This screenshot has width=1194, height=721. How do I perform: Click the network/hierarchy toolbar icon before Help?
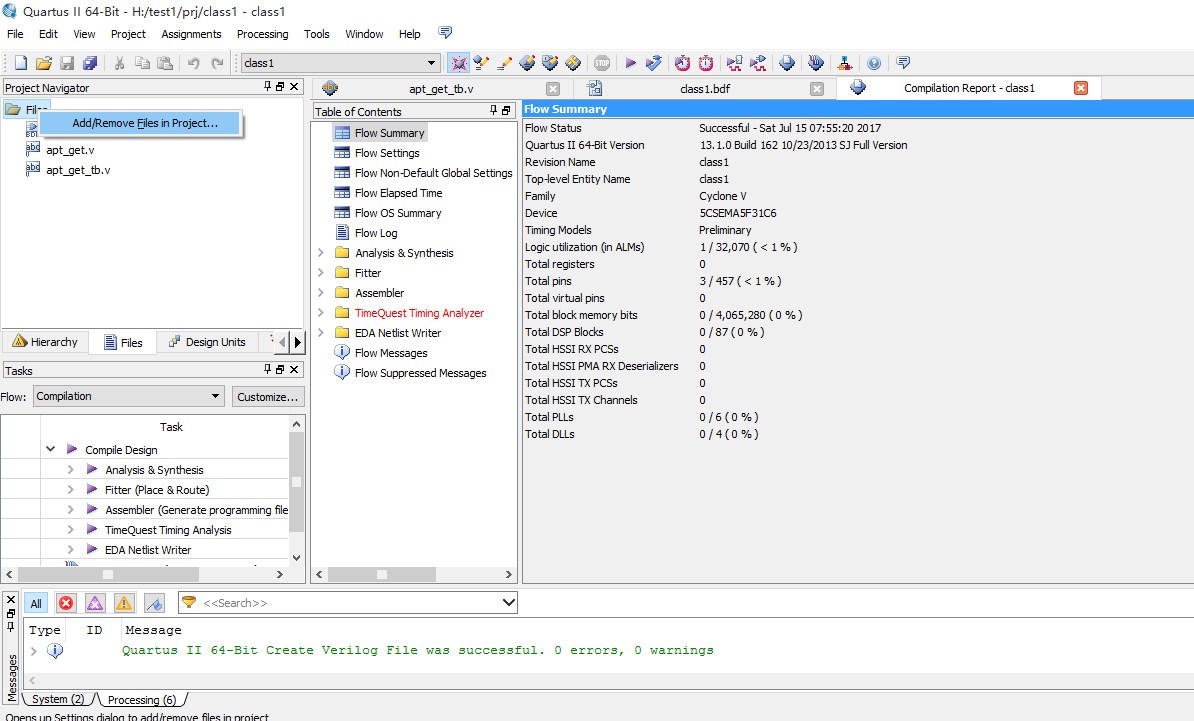844,63
